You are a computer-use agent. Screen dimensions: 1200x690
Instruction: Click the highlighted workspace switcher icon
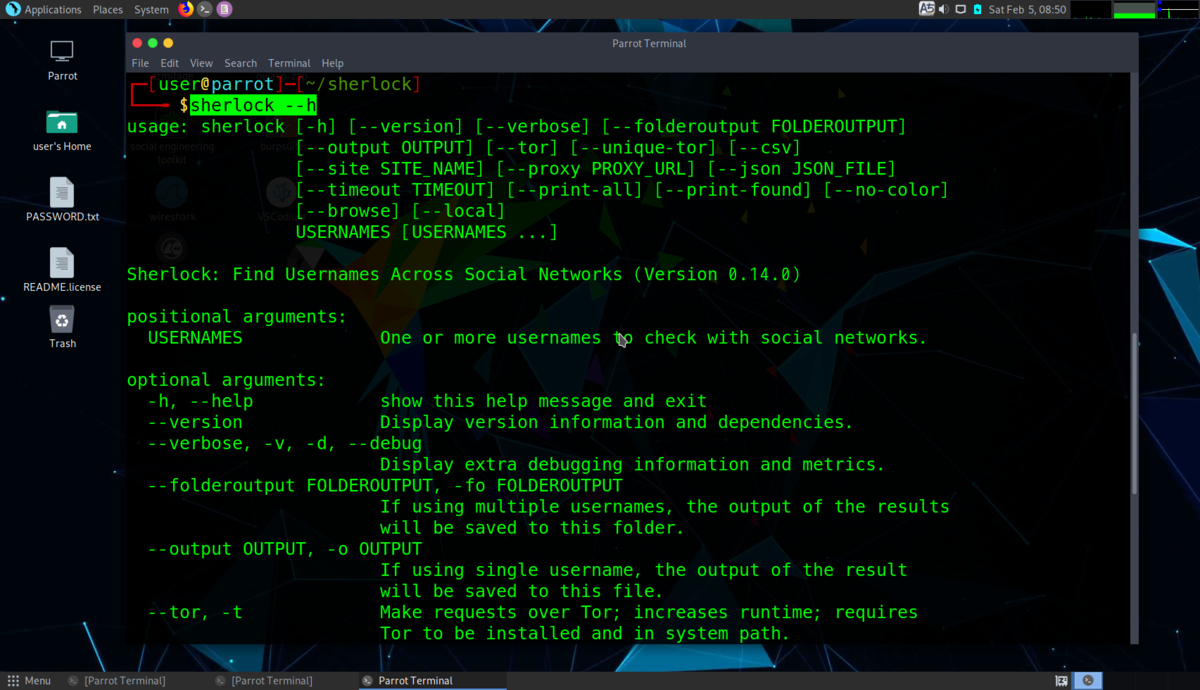click(1088, 680)
